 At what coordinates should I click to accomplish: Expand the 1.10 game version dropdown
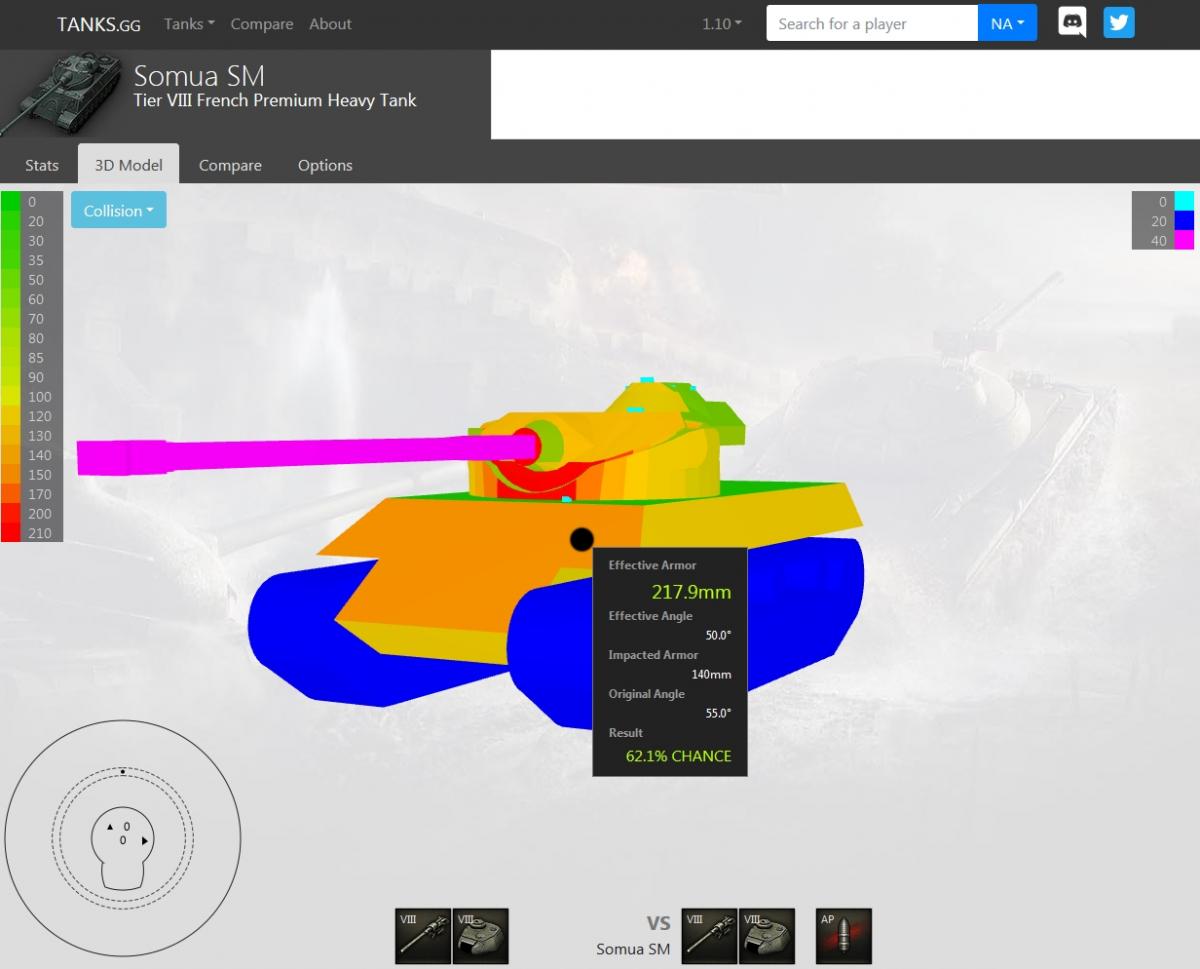[722, 24]
